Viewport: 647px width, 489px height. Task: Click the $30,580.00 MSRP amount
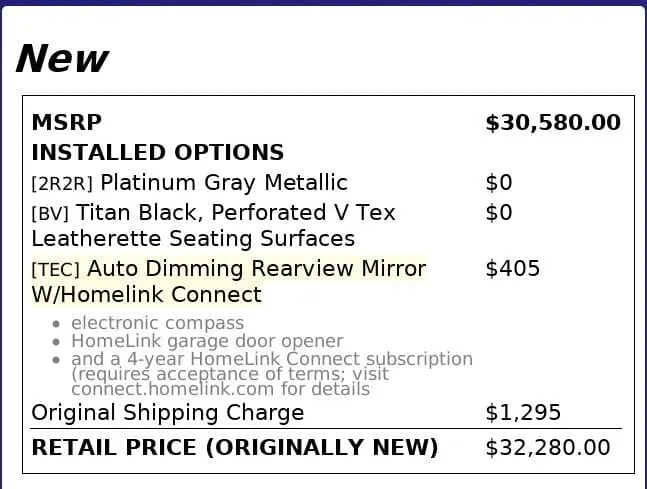click(552, 123)
